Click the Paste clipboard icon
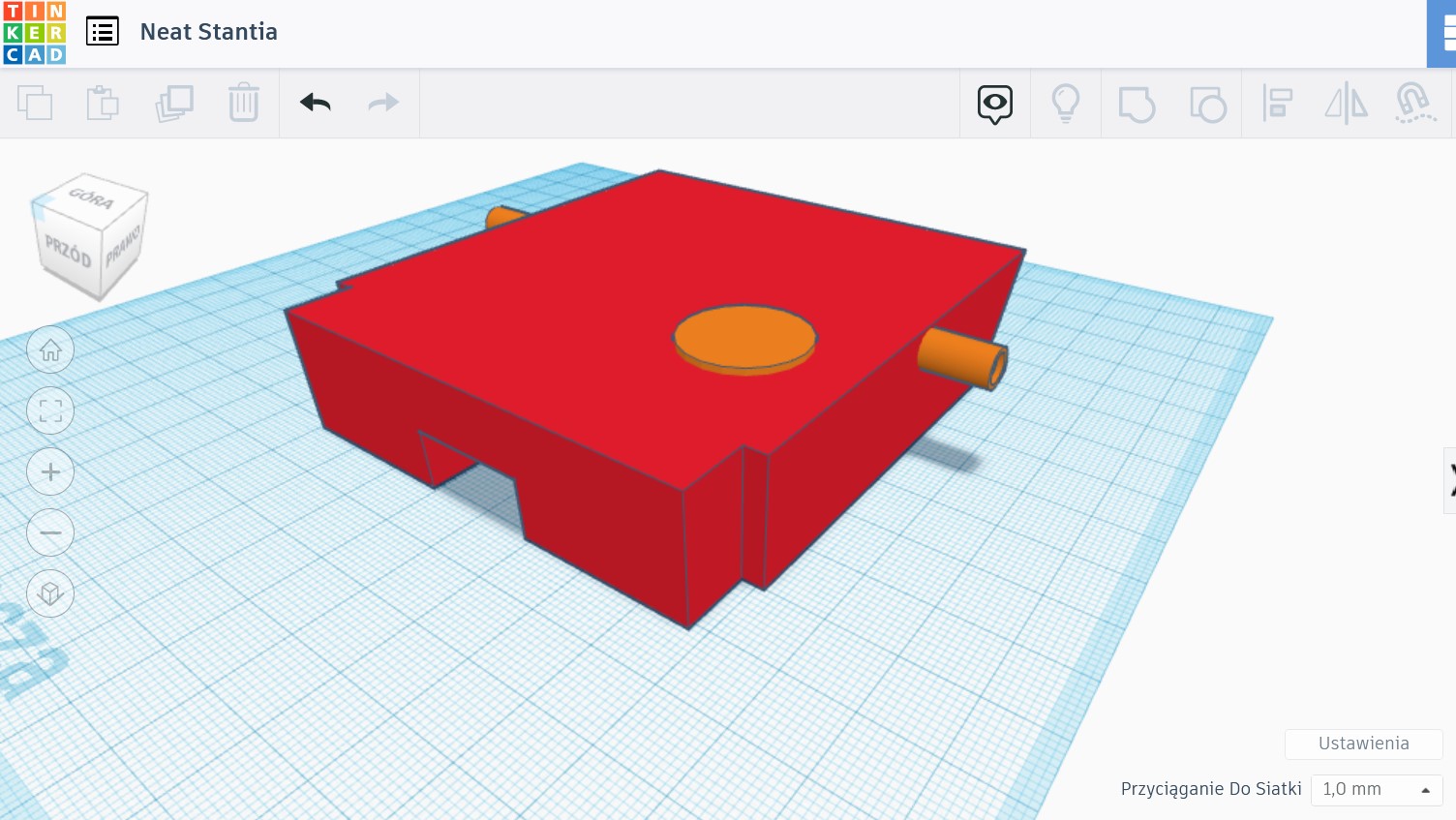Screen dimensions: 1456x820 pos(103,103)
